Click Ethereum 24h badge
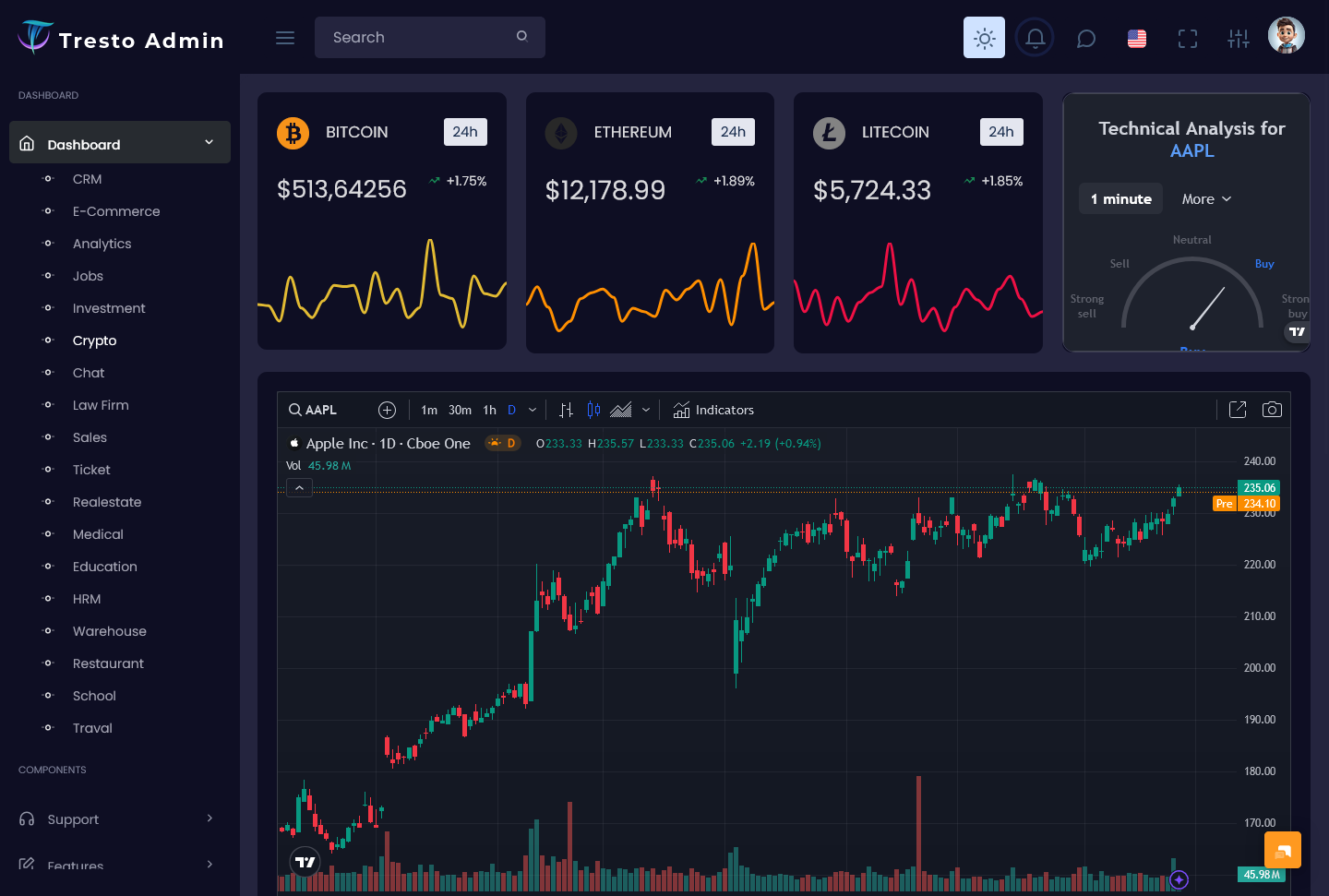Screen dimensions: 1329x896 pyautogui.click(x=733, y=132)
